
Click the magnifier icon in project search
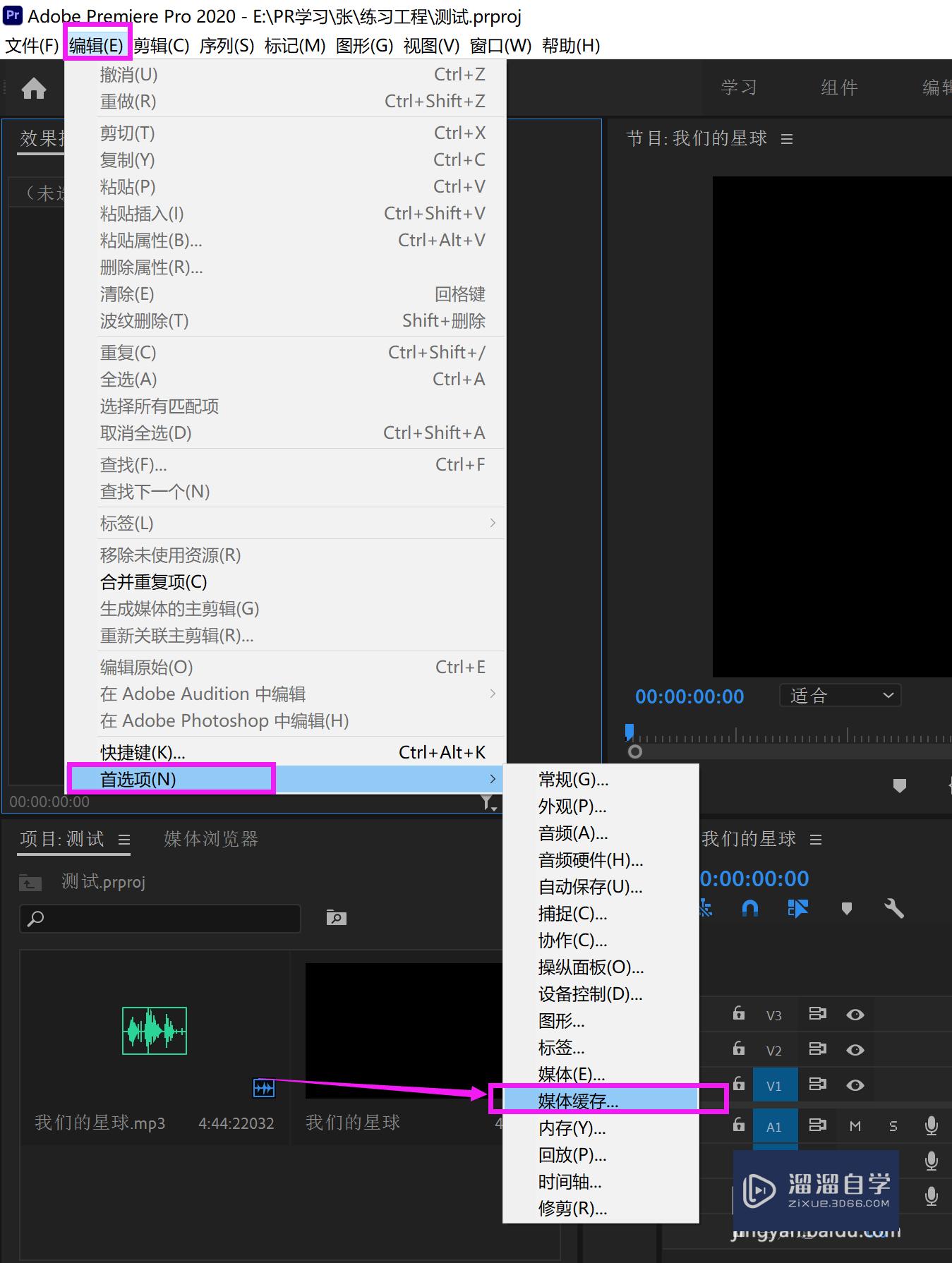[35, 918]
